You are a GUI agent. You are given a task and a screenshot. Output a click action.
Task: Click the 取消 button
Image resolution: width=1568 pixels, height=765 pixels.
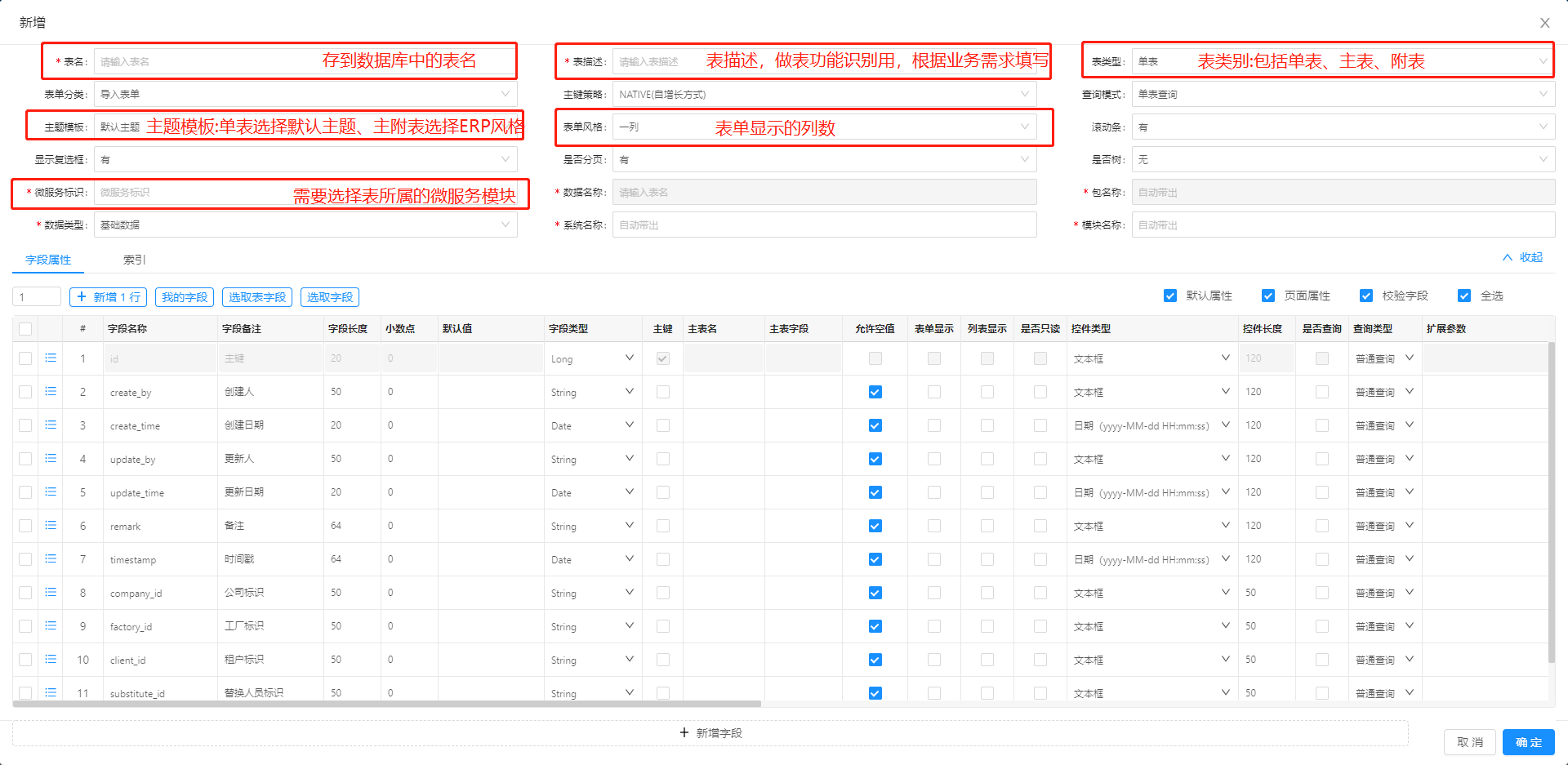pos(1470,742)
